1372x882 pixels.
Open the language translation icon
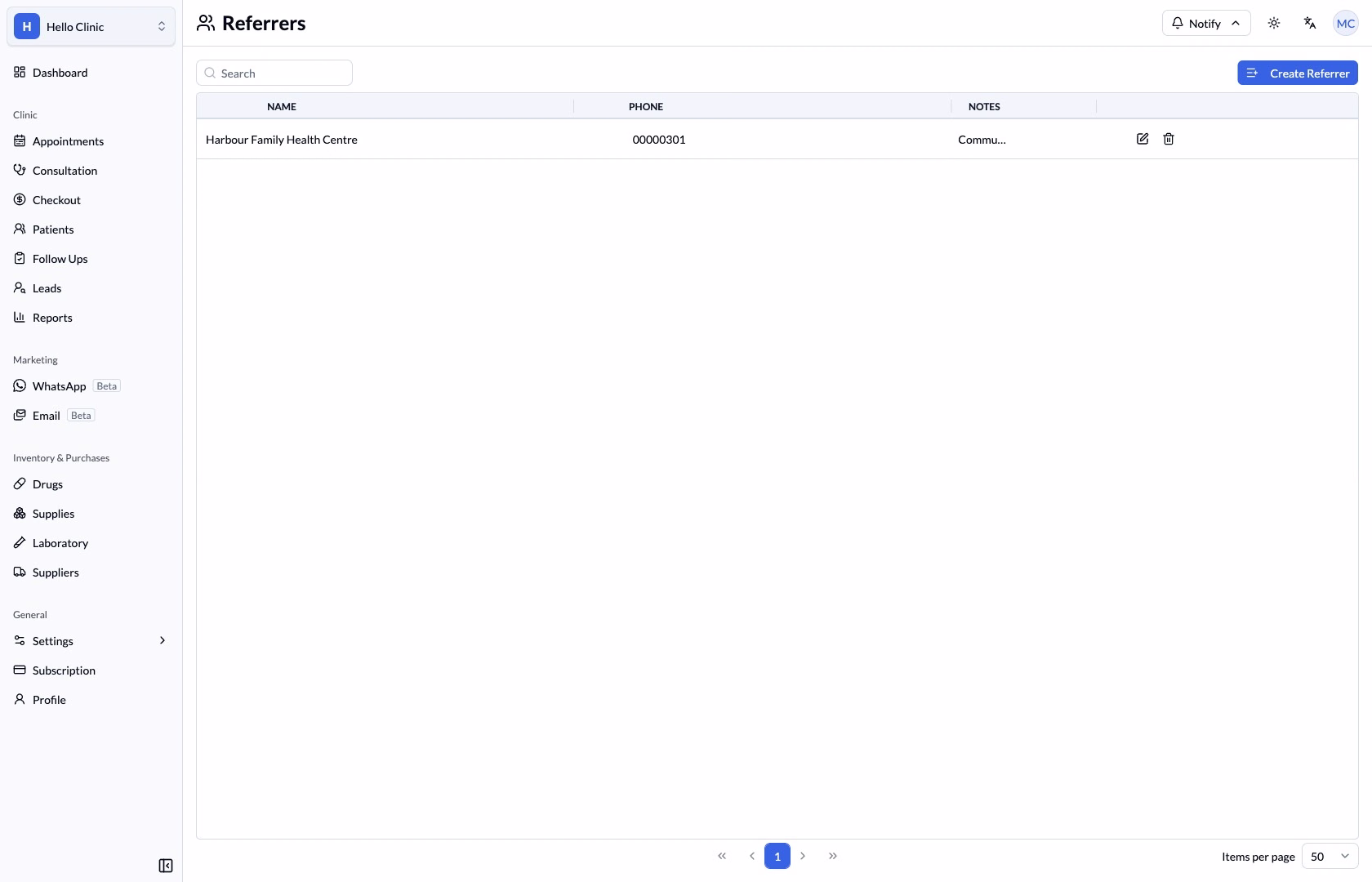click(x=1310, y=23)
